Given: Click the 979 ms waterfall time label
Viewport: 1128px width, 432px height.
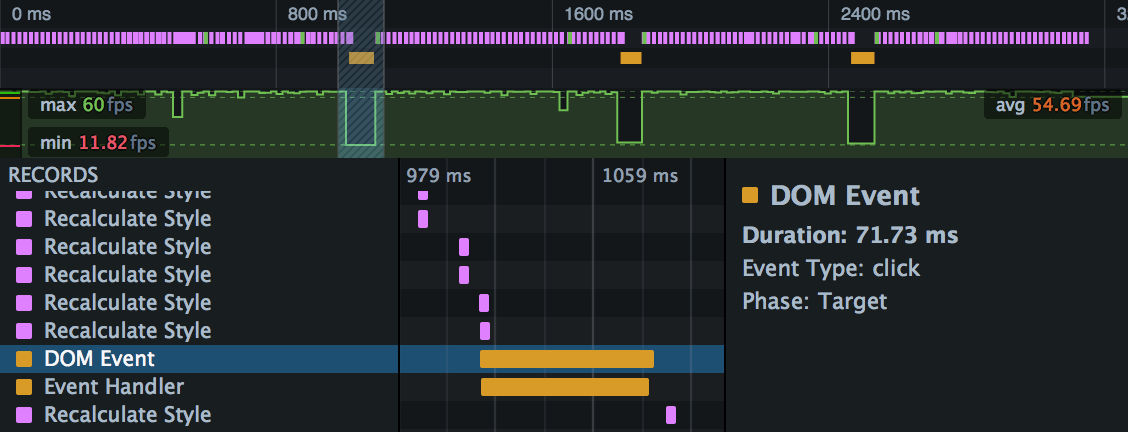Looking at the screenshot, I should point(438,176).
